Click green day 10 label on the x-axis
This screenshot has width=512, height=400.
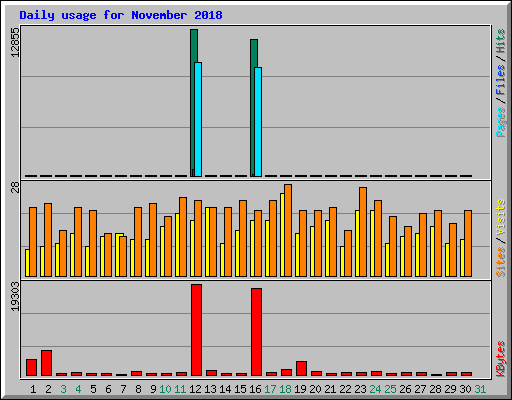click(165, 389)
